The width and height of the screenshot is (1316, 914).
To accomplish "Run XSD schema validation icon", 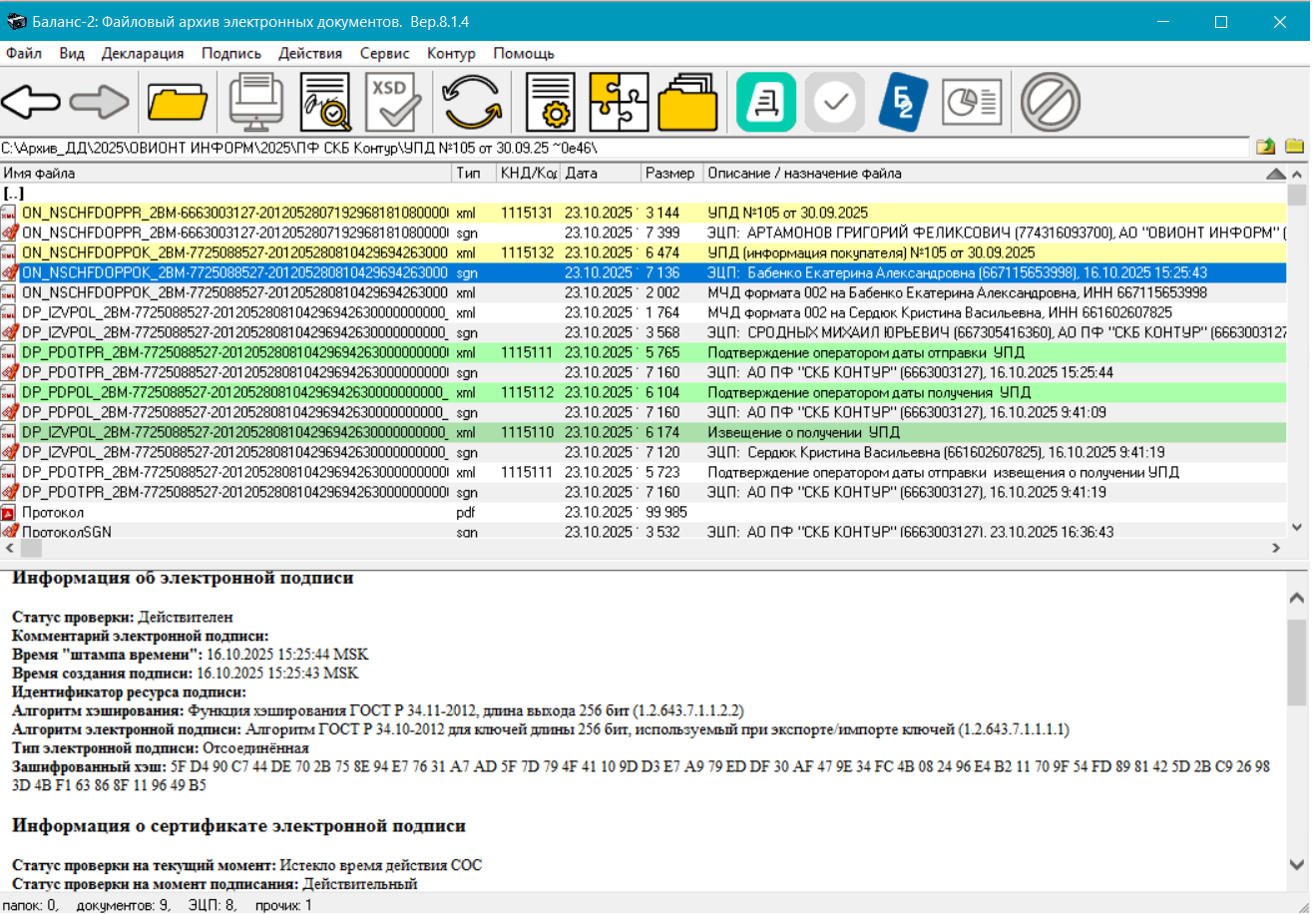I will coord(392,102).
